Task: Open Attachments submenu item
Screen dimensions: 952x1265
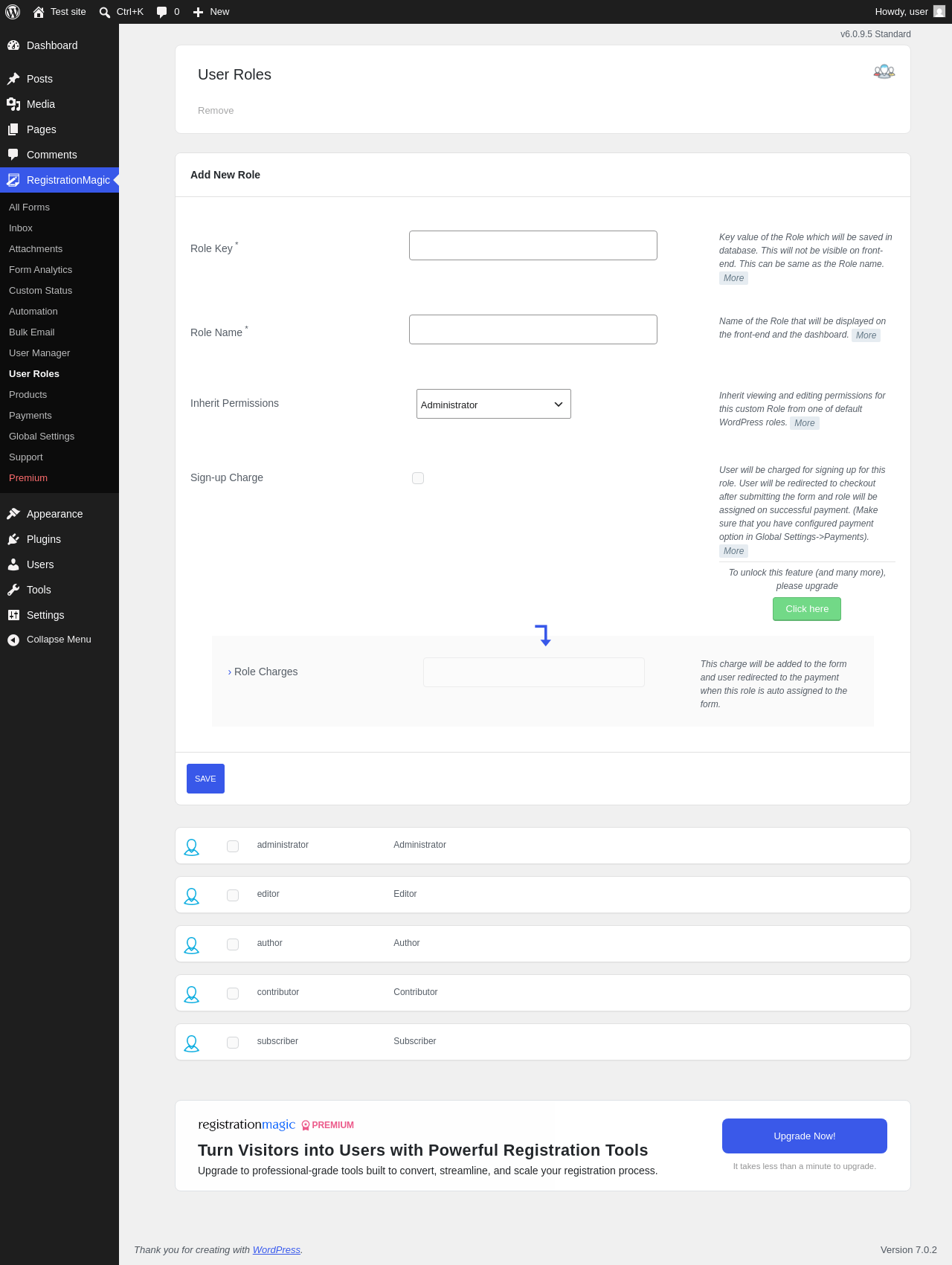Action: tap(36, 249)
